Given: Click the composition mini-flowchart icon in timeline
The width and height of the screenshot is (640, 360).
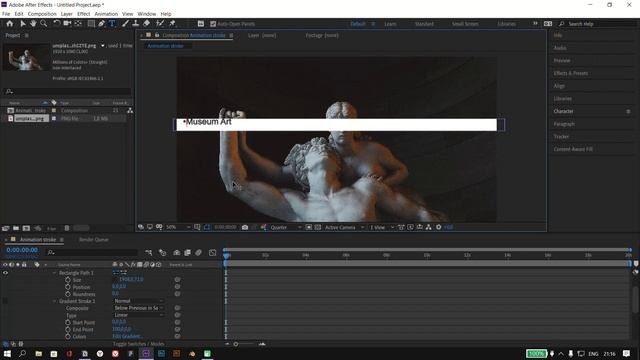Looking at the screenshot, I should pyautogui.click(x=149, y=253).
